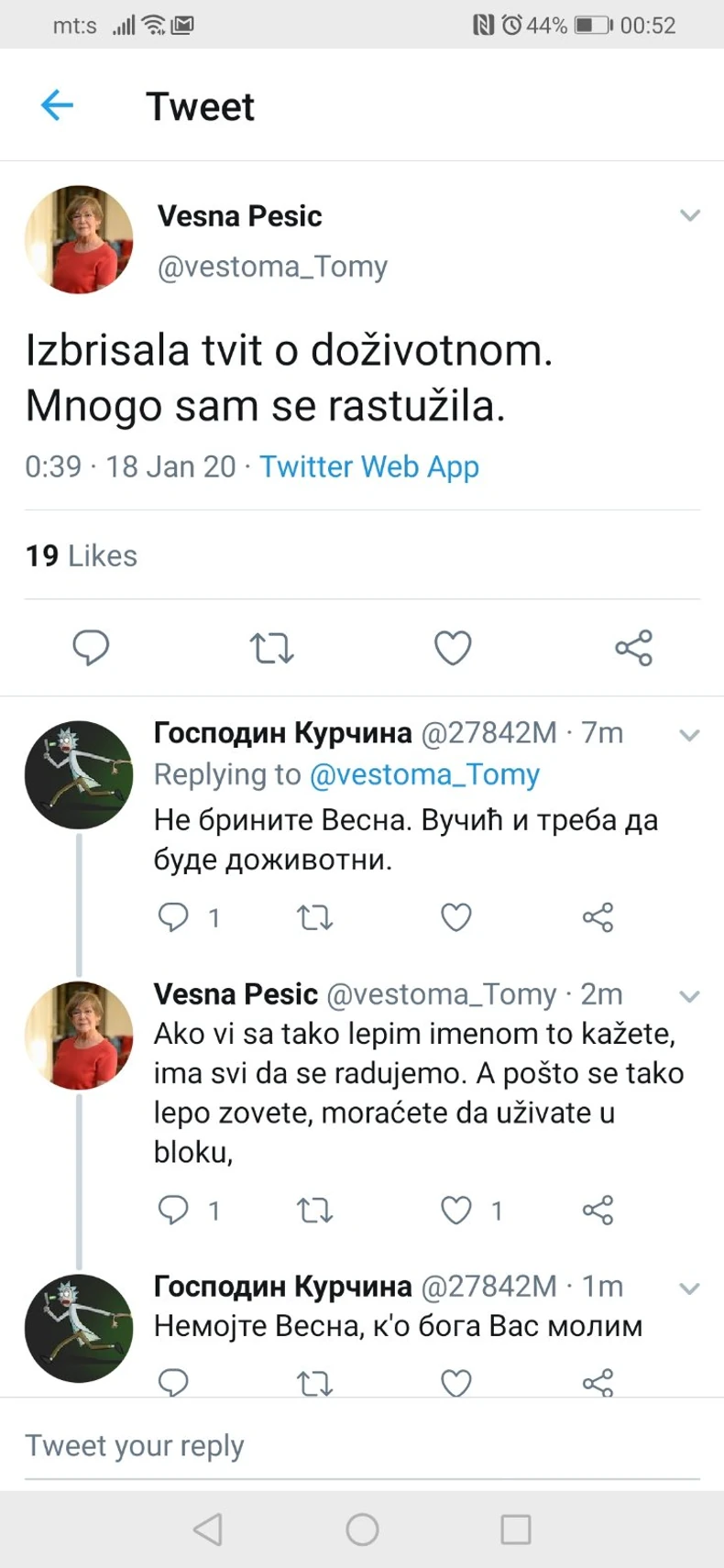Reply to Господин Курчина's first comment

175,916
